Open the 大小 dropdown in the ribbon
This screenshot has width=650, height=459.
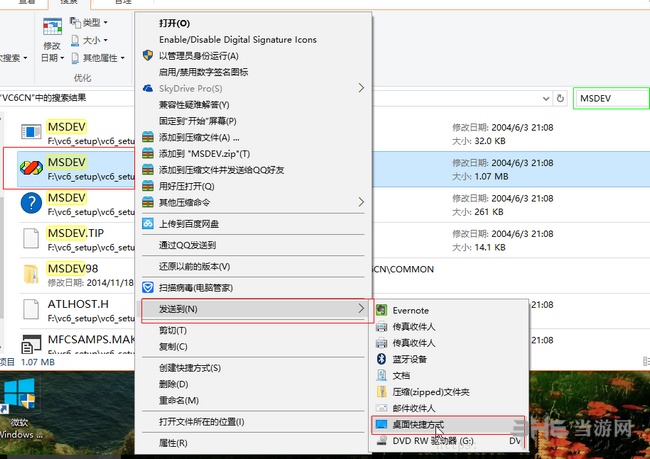[89, 40]
